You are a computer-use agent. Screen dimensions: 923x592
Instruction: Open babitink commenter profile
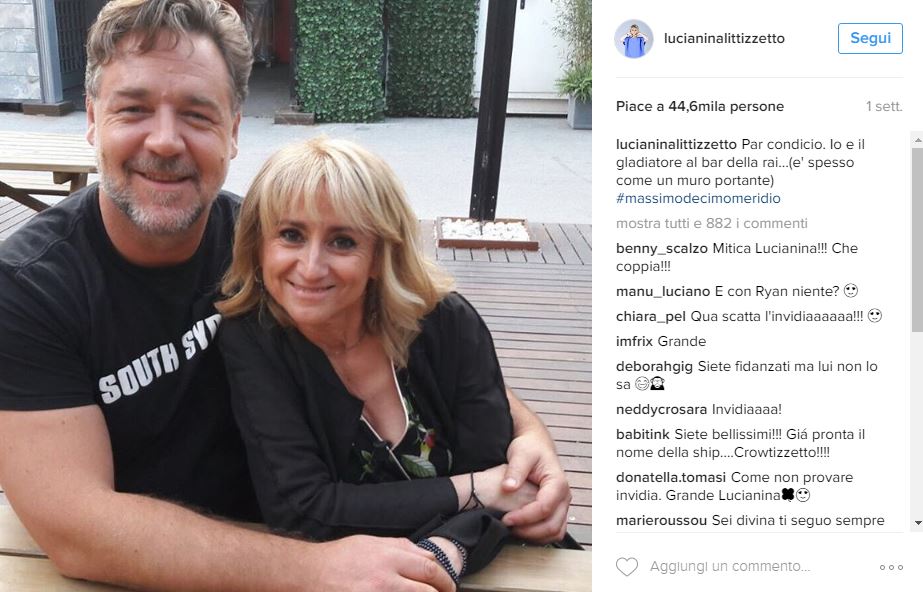click(x=643, y=434)
